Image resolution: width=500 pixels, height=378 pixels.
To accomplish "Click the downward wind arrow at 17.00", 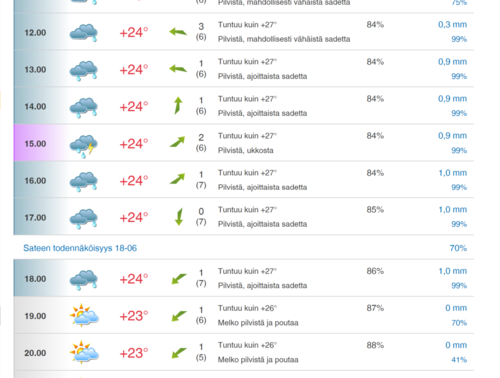I will point(179,217).
